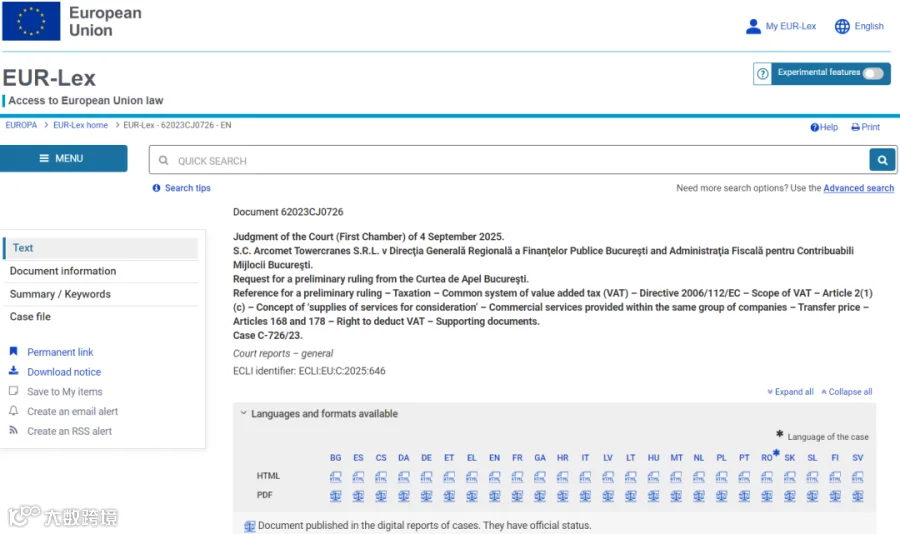Open PDF version in DE
This screenshot has width=900, height=534.
(426, 496)
